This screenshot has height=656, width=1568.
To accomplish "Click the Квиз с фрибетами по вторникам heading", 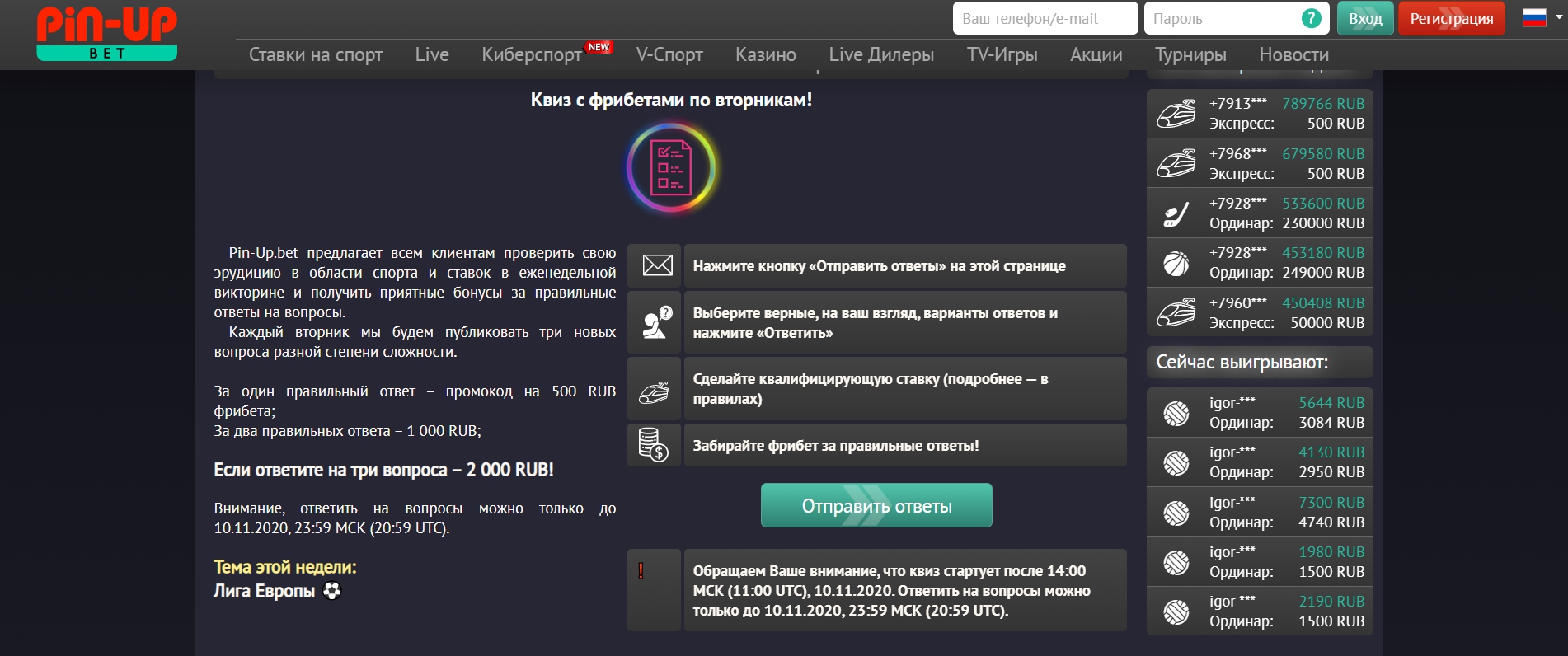I will coord(671,100).
